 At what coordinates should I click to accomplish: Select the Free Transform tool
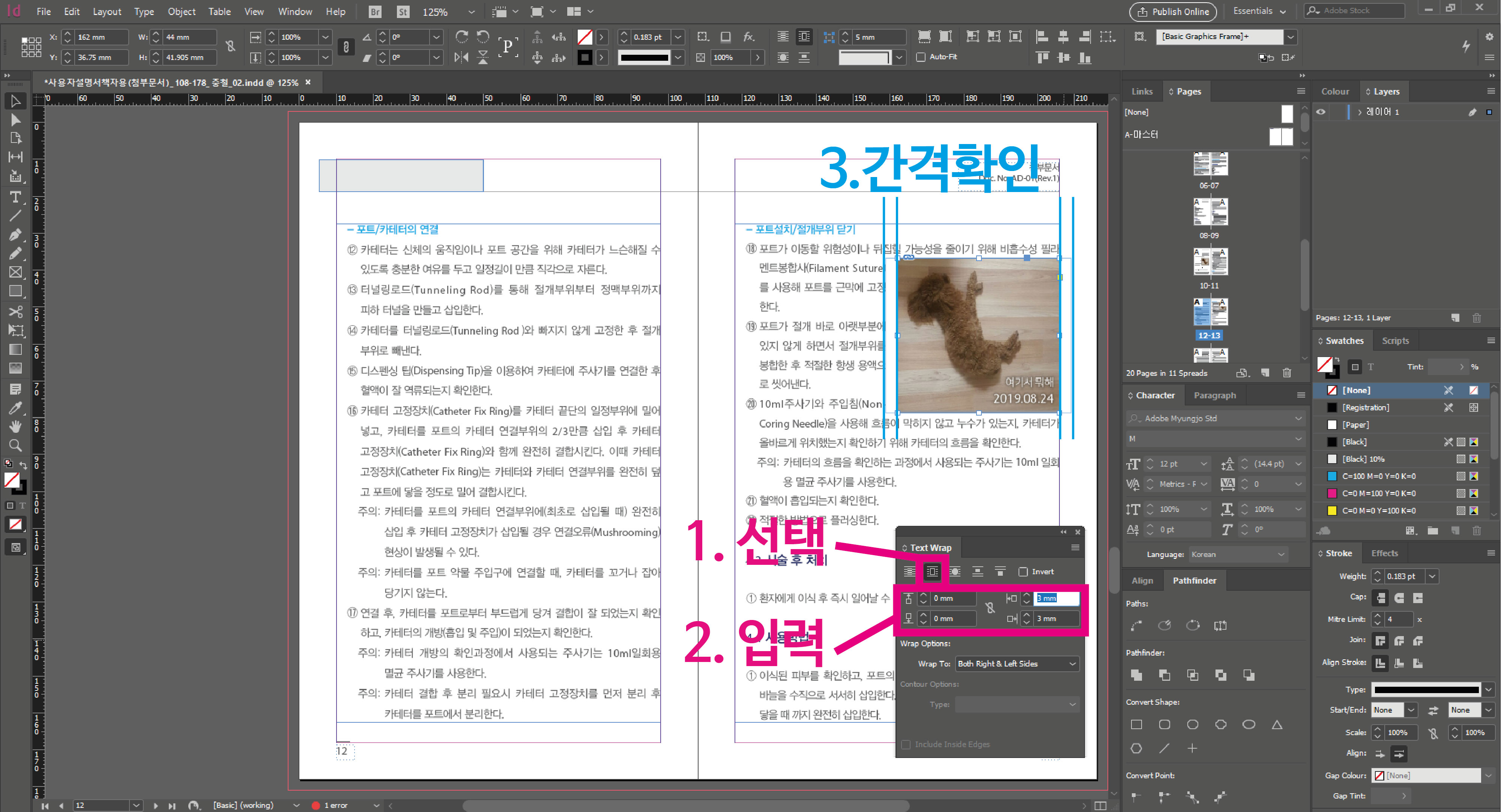pyautogui.click(x=15, y=330)
